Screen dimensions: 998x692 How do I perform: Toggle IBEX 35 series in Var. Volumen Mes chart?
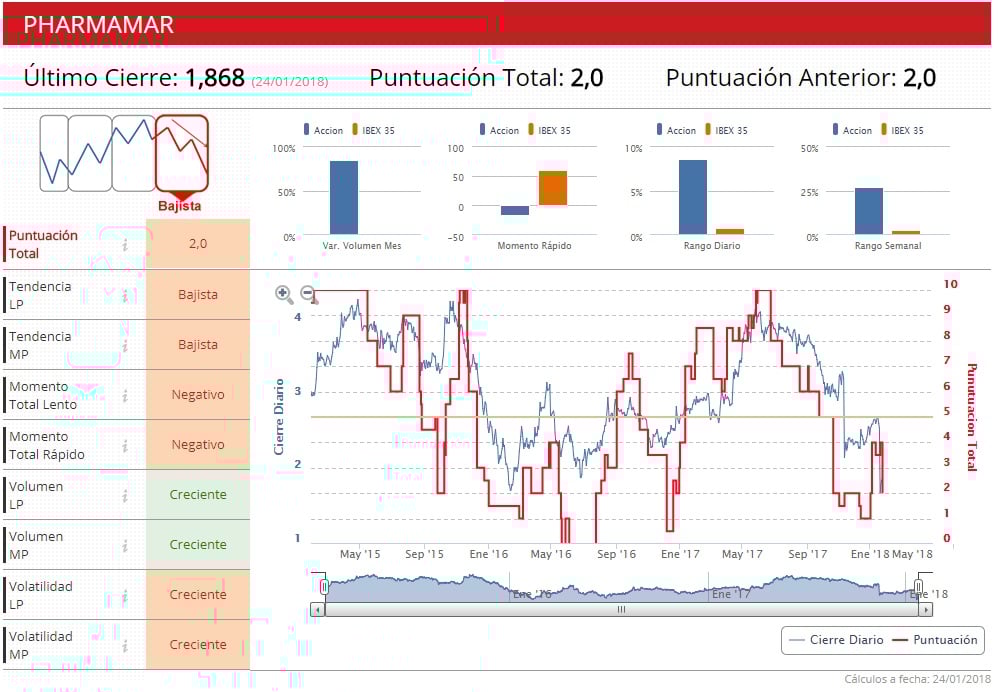click(373, 130)
